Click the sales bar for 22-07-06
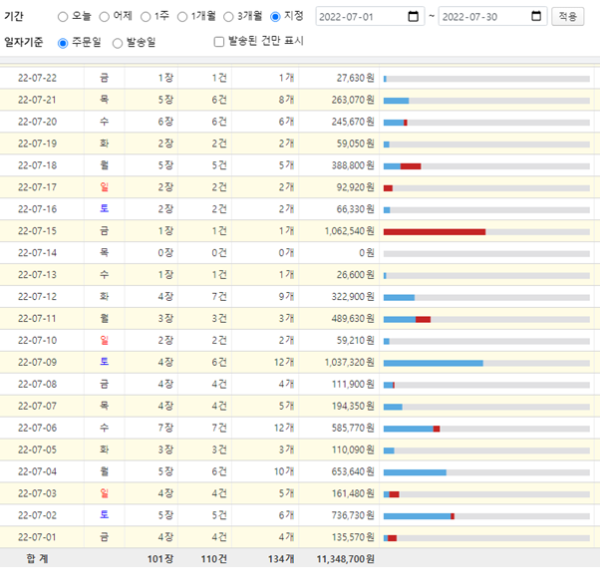This screenshot has width=600, height=572. pyautogui.click(x=486, y=429)
